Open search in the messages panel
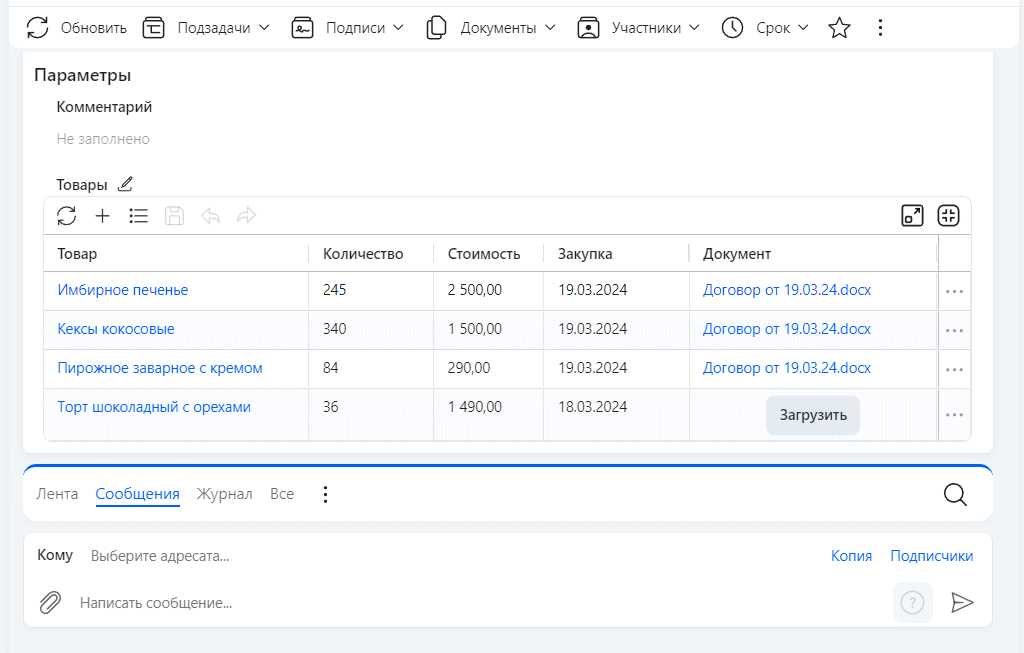 click(x=954, y=493)
